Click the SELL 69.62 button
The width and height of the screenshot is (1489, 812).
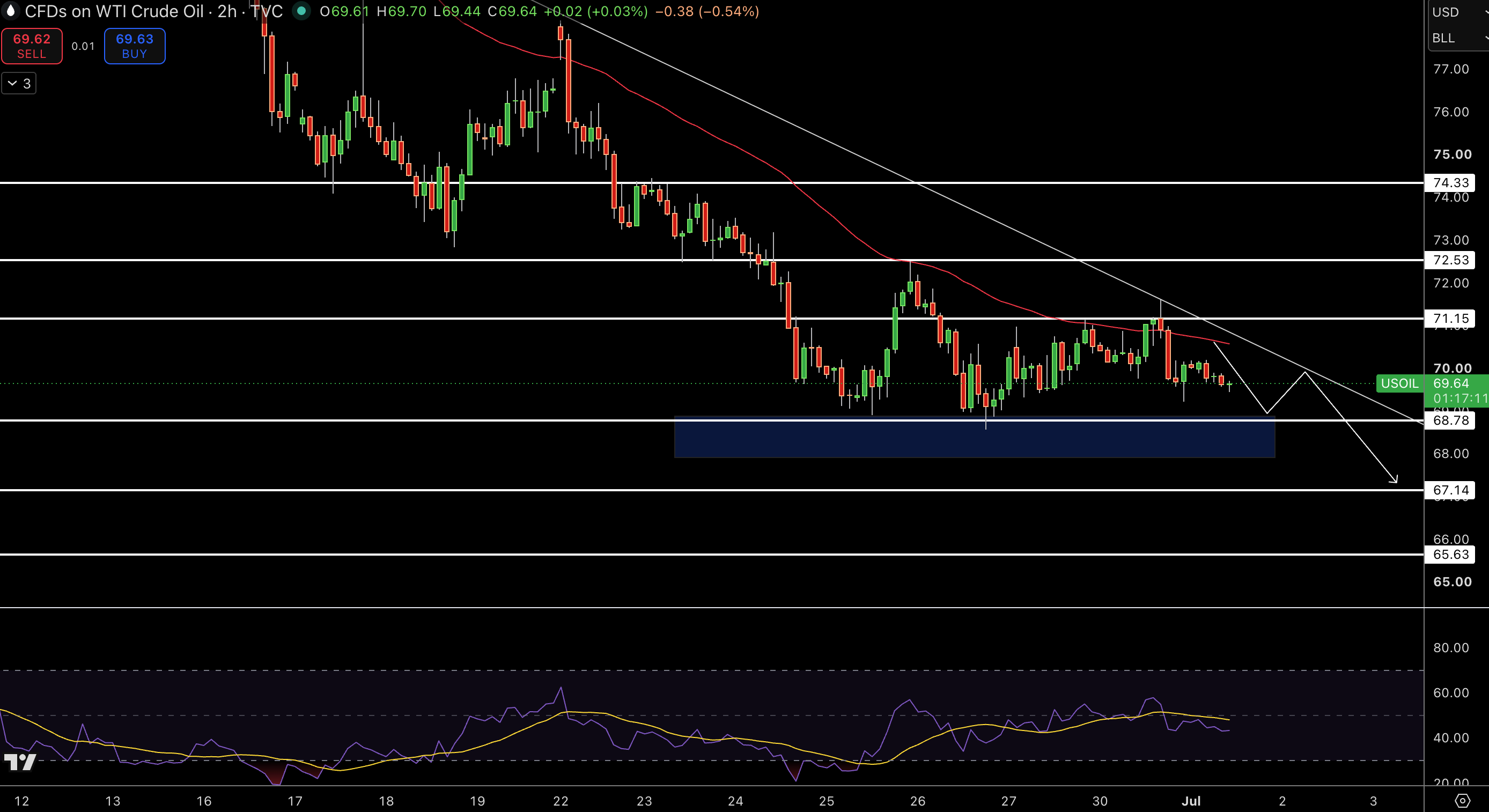click(32, 46)
